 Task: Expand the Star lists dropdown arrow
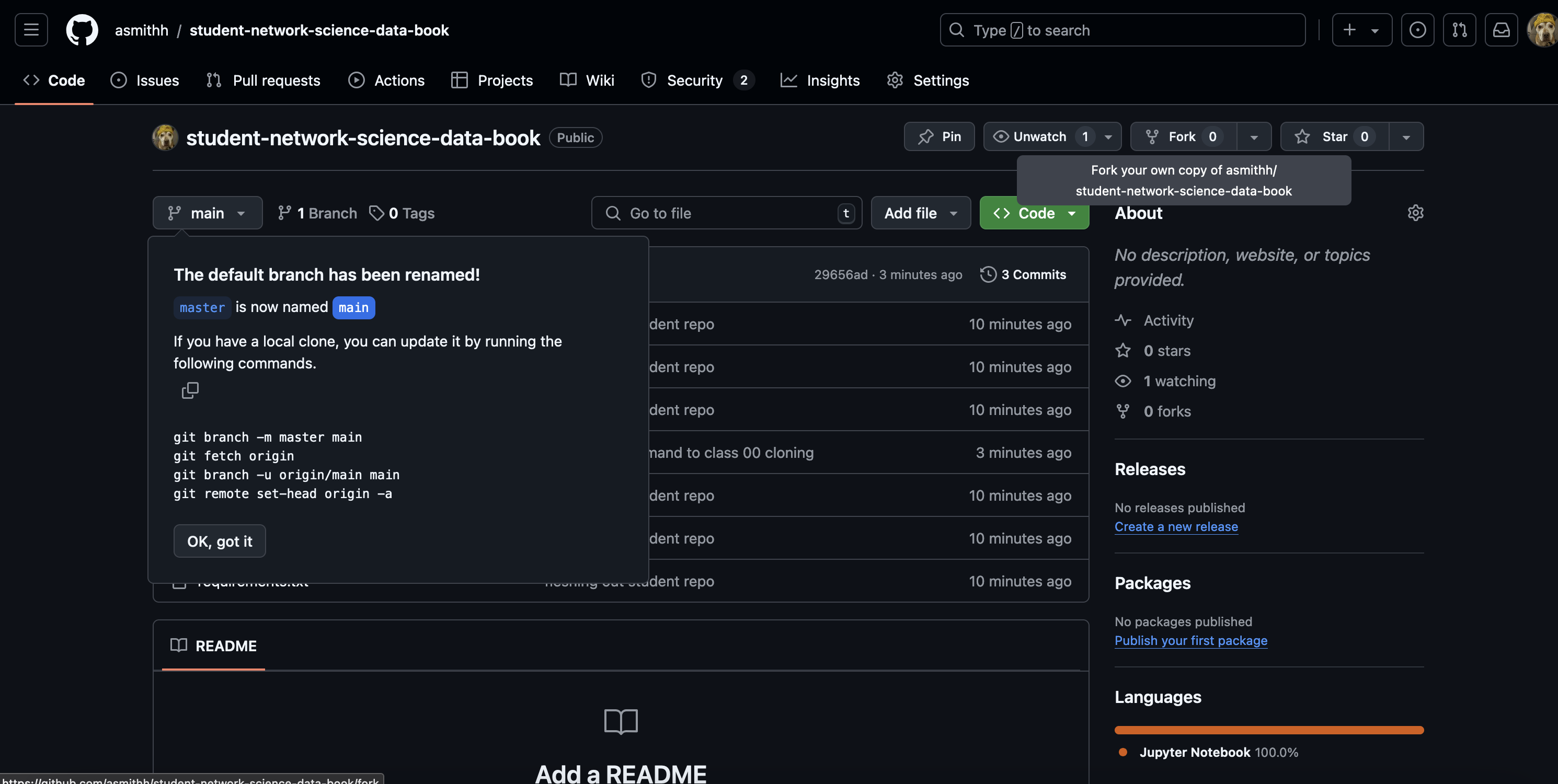tap(1405, 136)
